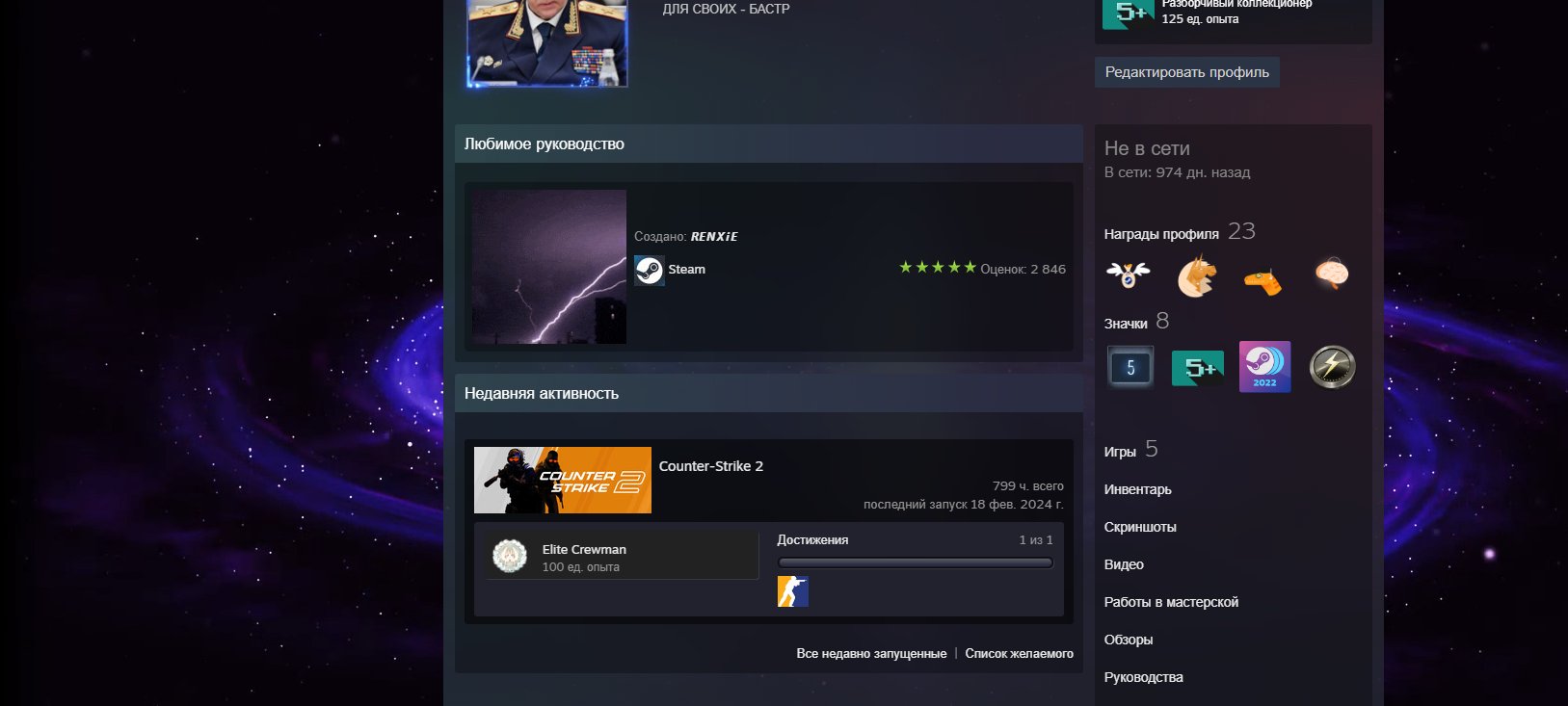1568x706 pixels.
Task: Click the badges count number 8
Action: [x=1162, y=321]
